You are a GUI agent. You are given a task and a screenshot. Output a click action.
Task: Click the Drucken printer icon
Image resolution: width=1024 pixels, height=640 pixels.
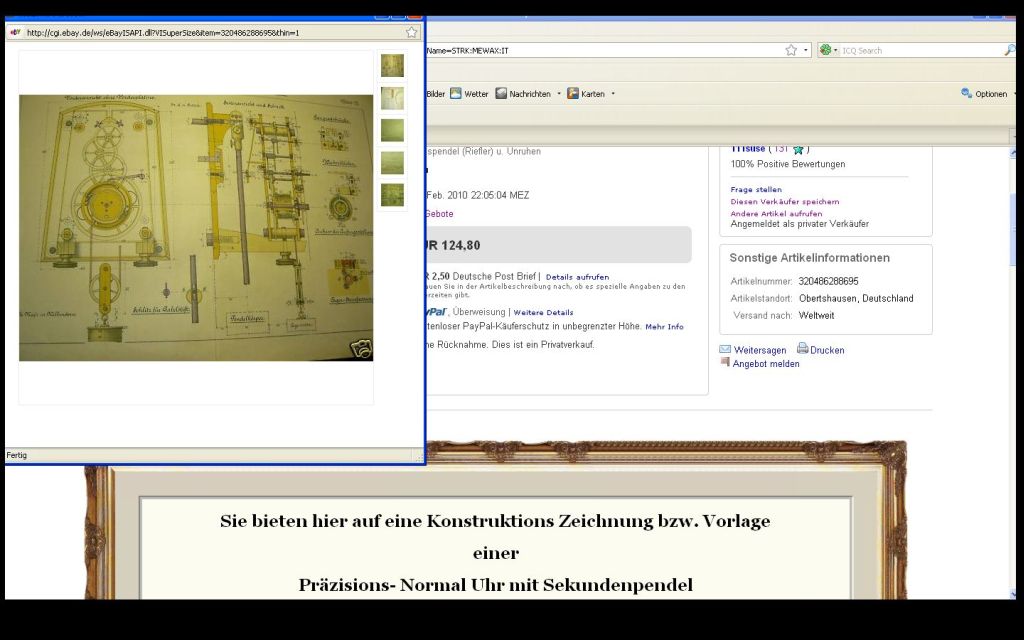point(803,348)
